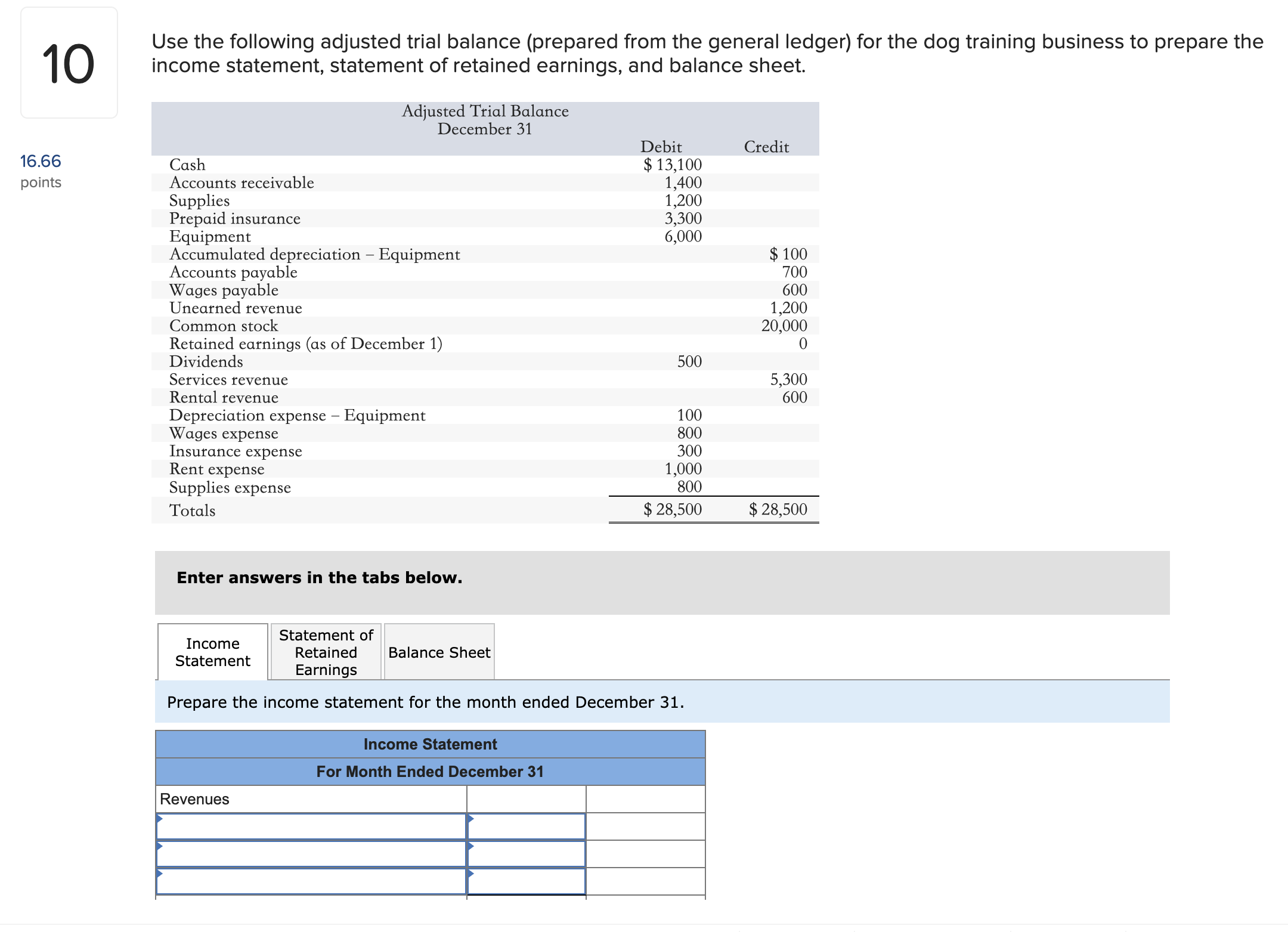Click the Totals debit $28,500 value

(673, 509)
